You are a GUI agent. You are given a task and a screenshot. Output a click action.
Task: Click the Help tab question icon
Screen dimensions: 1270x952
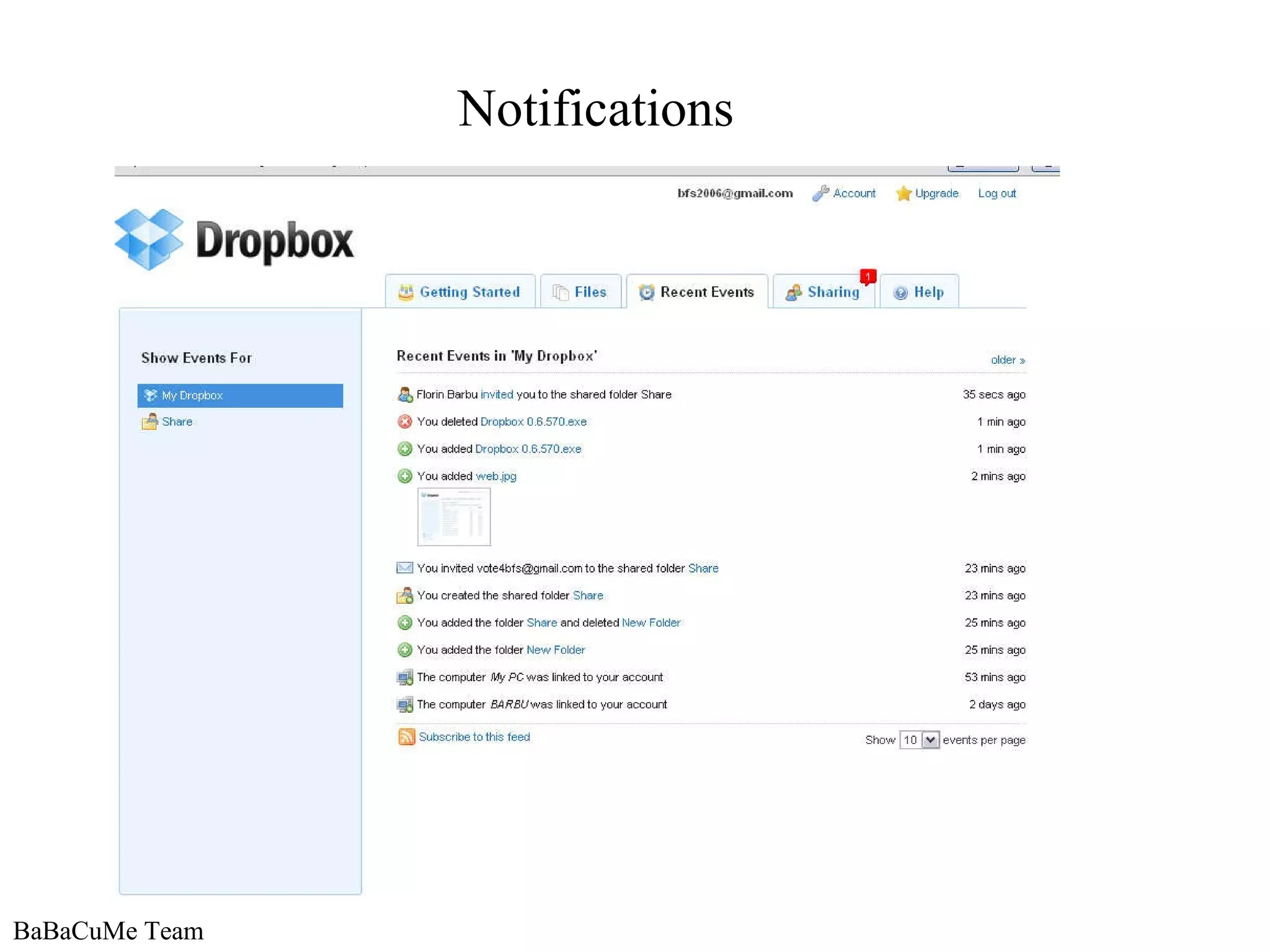(900, 293)
